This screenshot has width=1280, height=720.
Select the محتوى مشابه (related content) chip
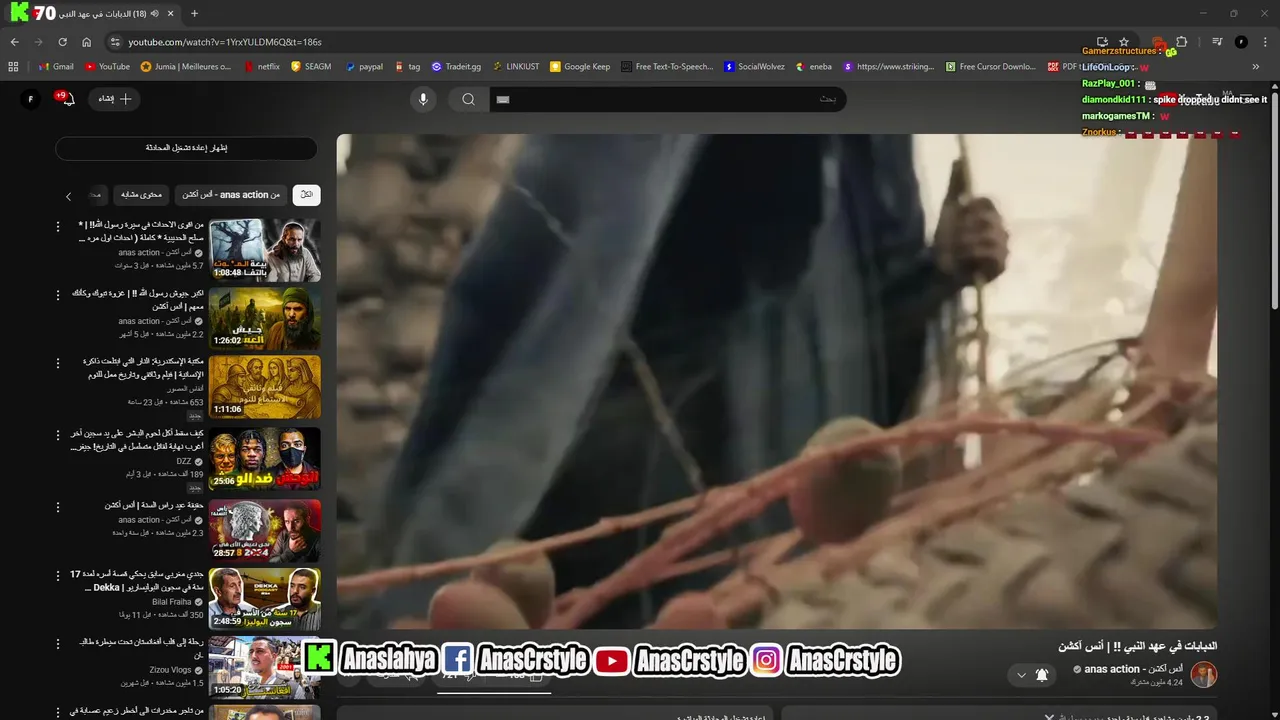point(141,195)
